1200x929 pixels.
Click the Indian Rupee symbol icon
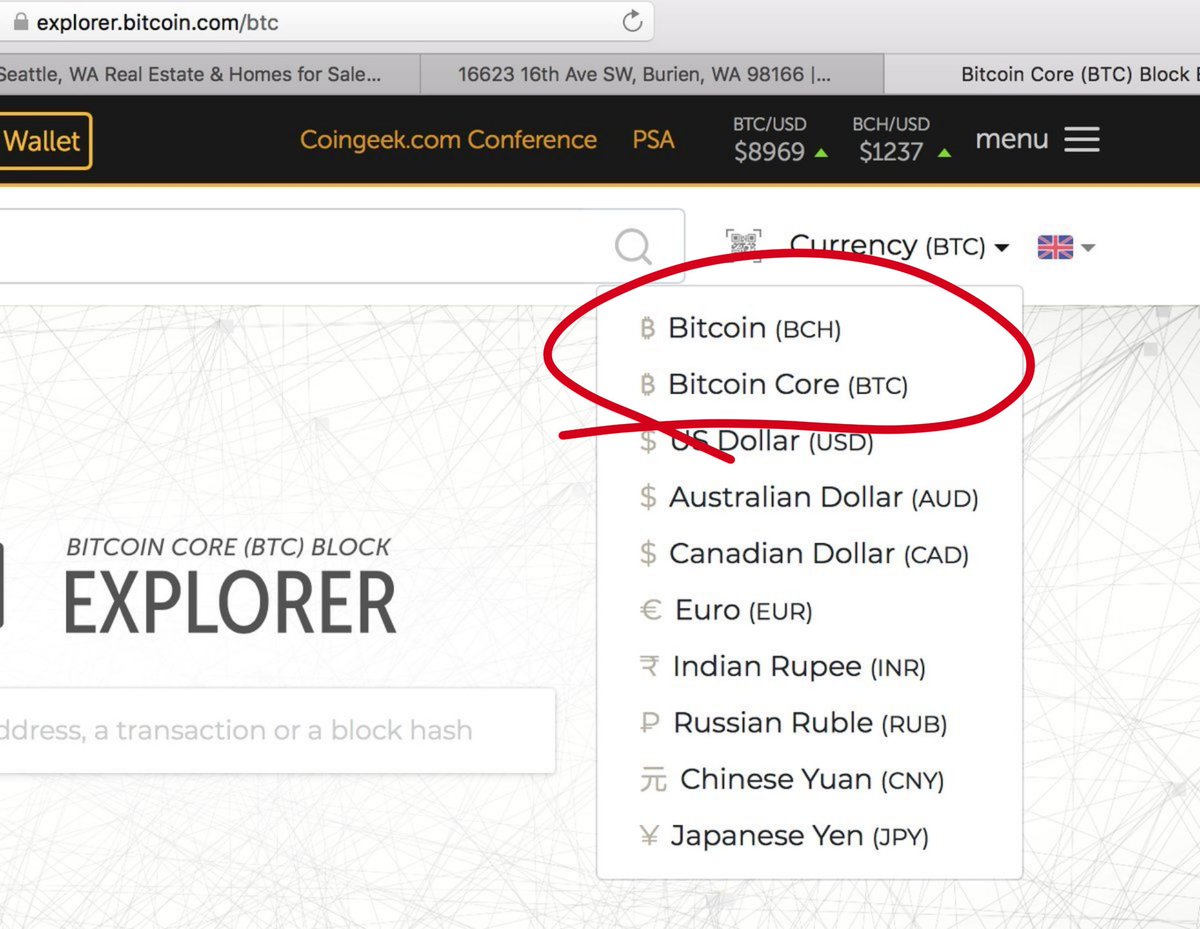coord(649,666)
